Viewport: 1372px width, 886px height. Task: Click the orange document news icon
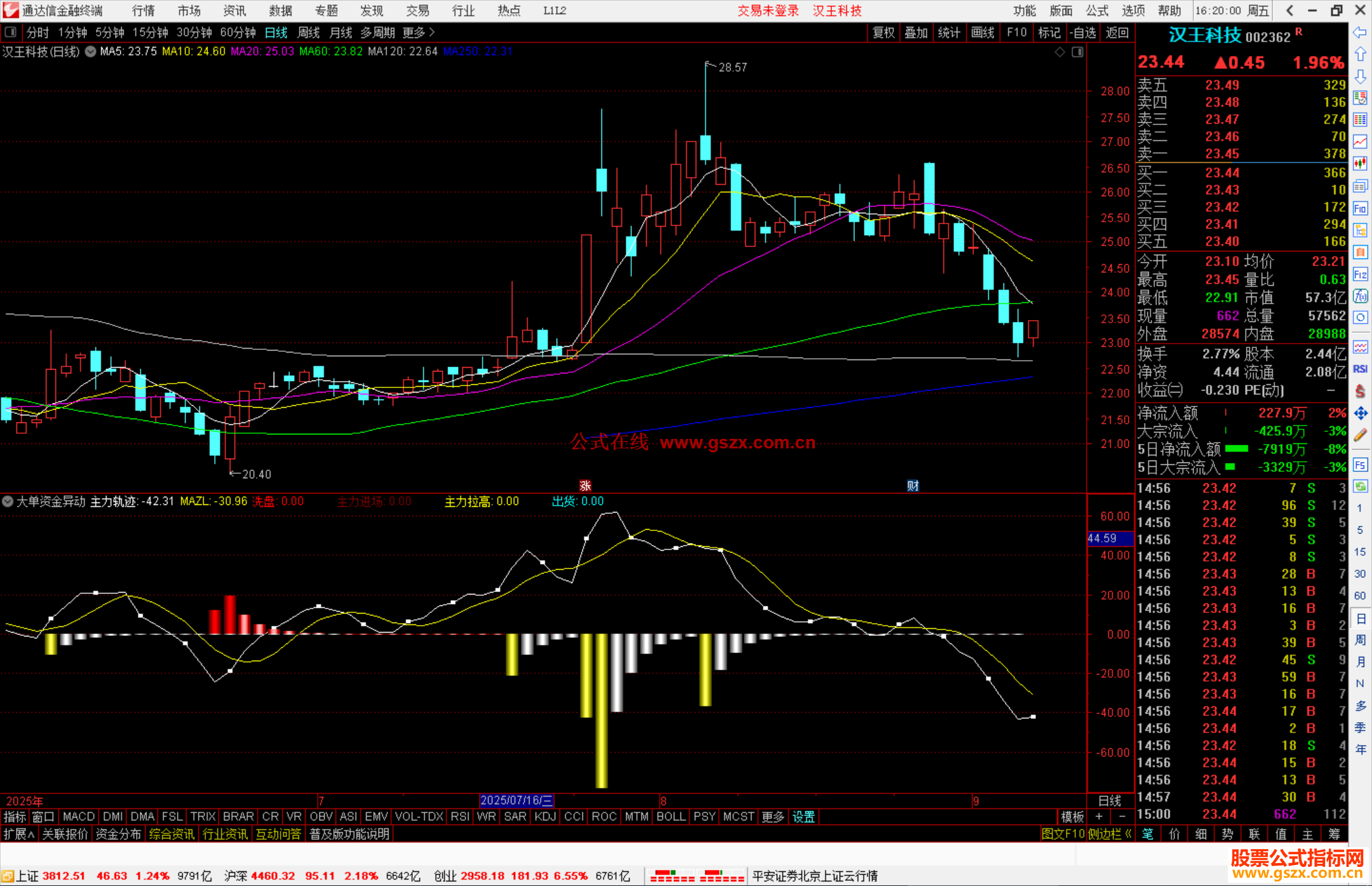click(x=1360, y=252)
